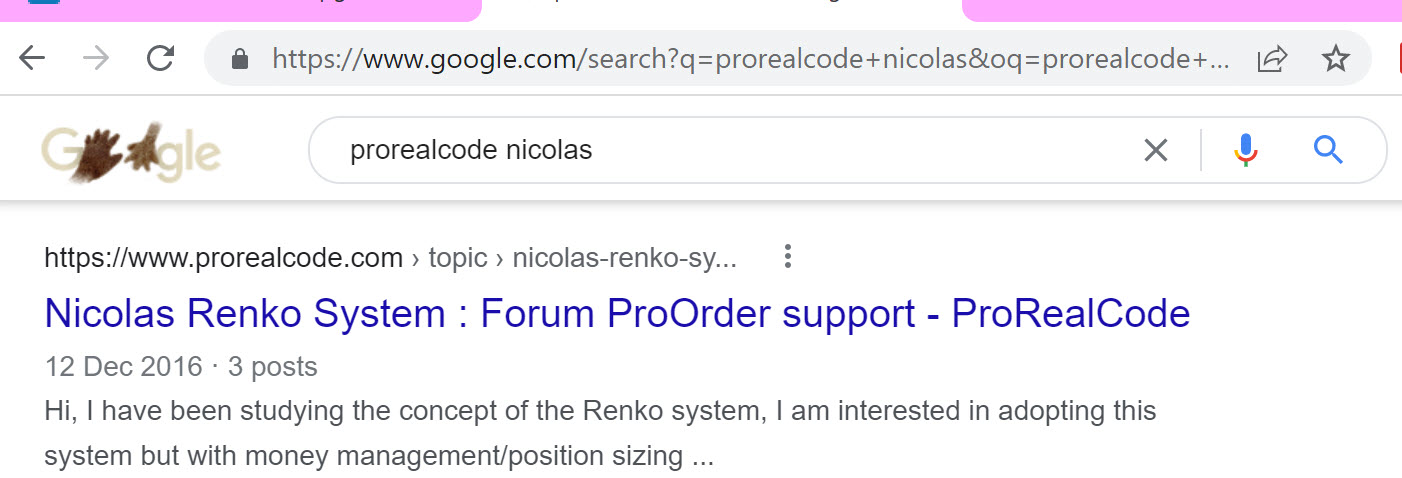The image size is (1402, 478).
Task: Click the browser forward arrow
Action: tap(96, 59)
